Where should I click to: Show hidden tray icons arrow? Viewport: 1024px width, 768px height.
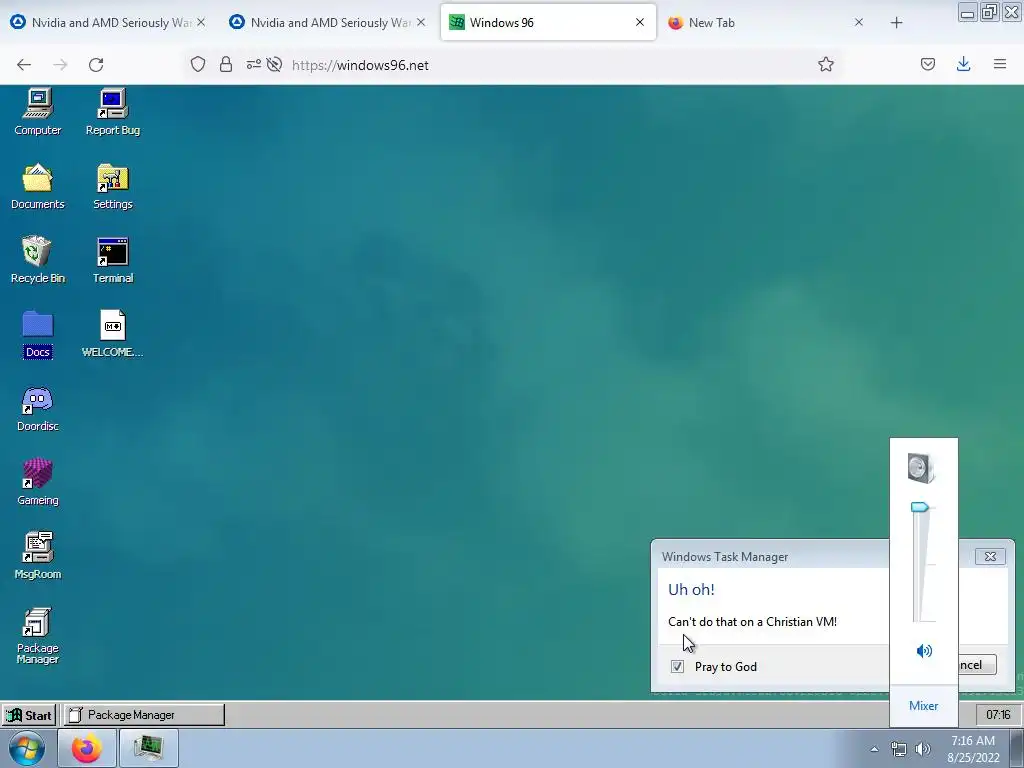874,749
